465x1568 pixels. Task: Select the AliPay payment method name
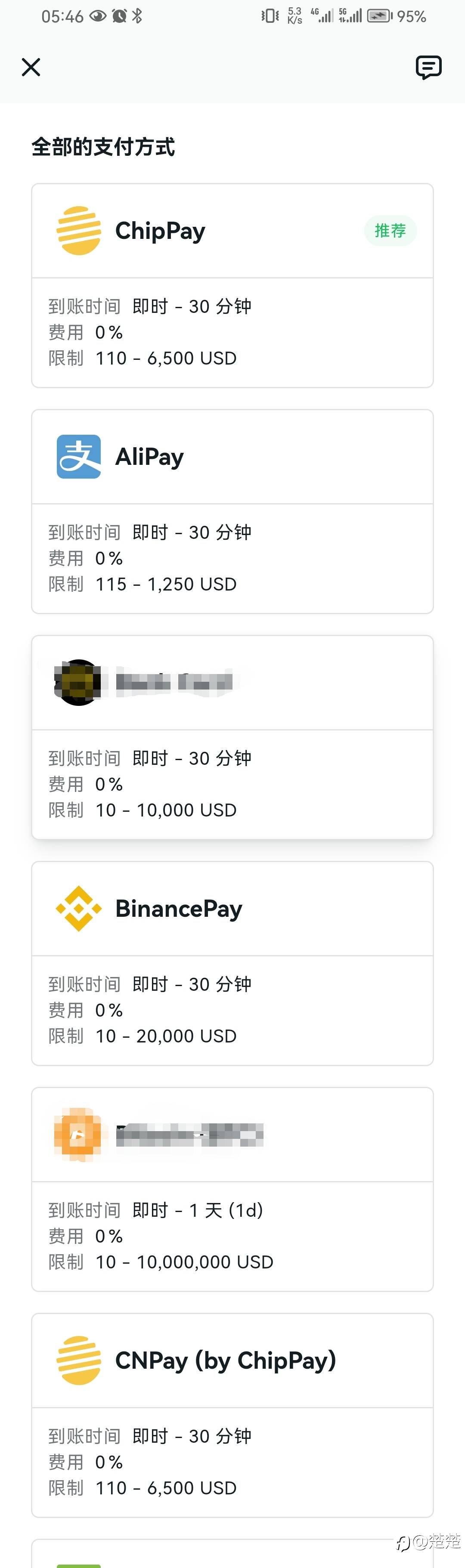(x=150, y=457)
